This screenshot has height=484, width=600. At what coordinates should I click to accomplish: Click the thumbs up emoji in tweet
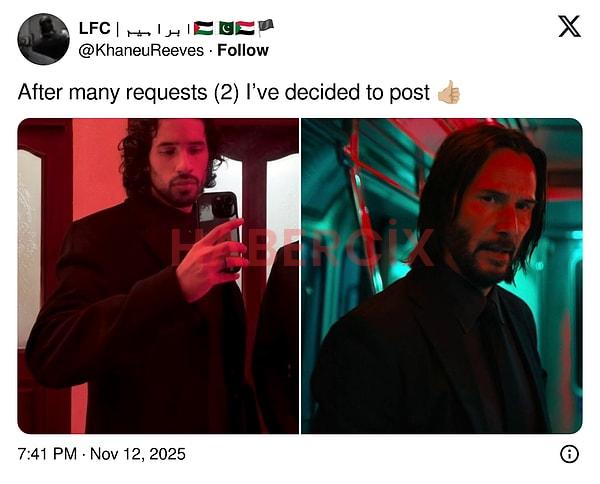click(x=448, y=92)
